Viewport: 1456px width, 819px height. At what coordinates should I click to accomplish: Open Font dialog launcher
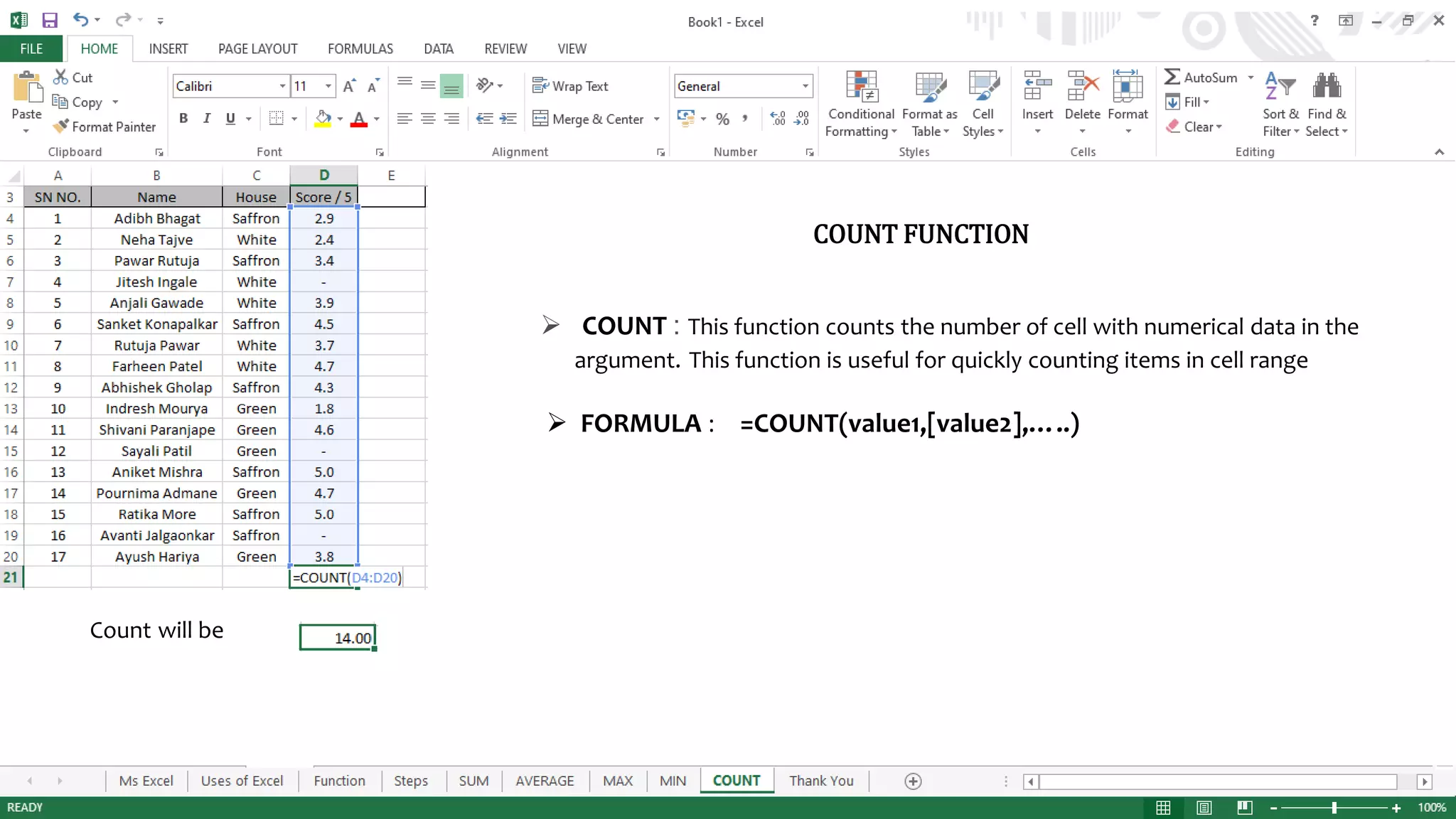[380, 152]
